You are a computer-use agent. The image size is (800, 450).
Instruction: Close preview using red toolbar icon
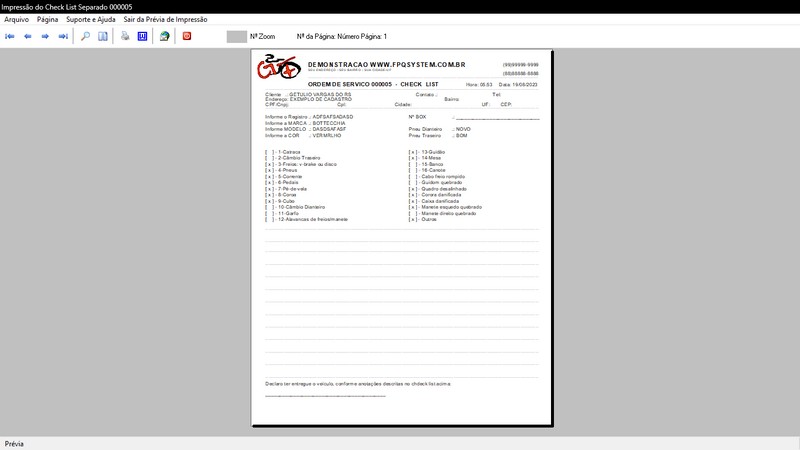pyautogui.click(x=186, y=36)
